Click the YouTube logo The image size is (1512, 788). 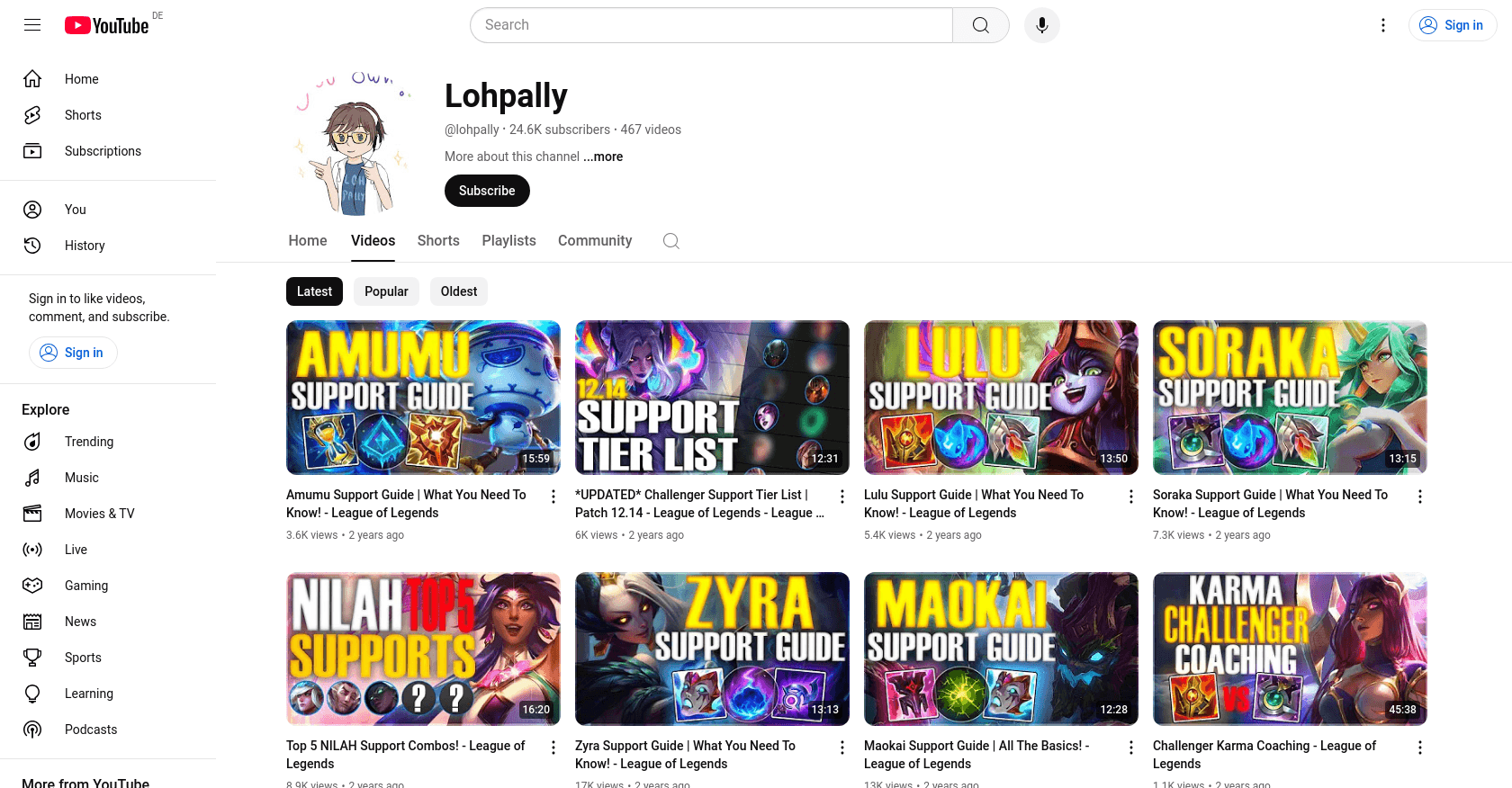click(106, 25)
